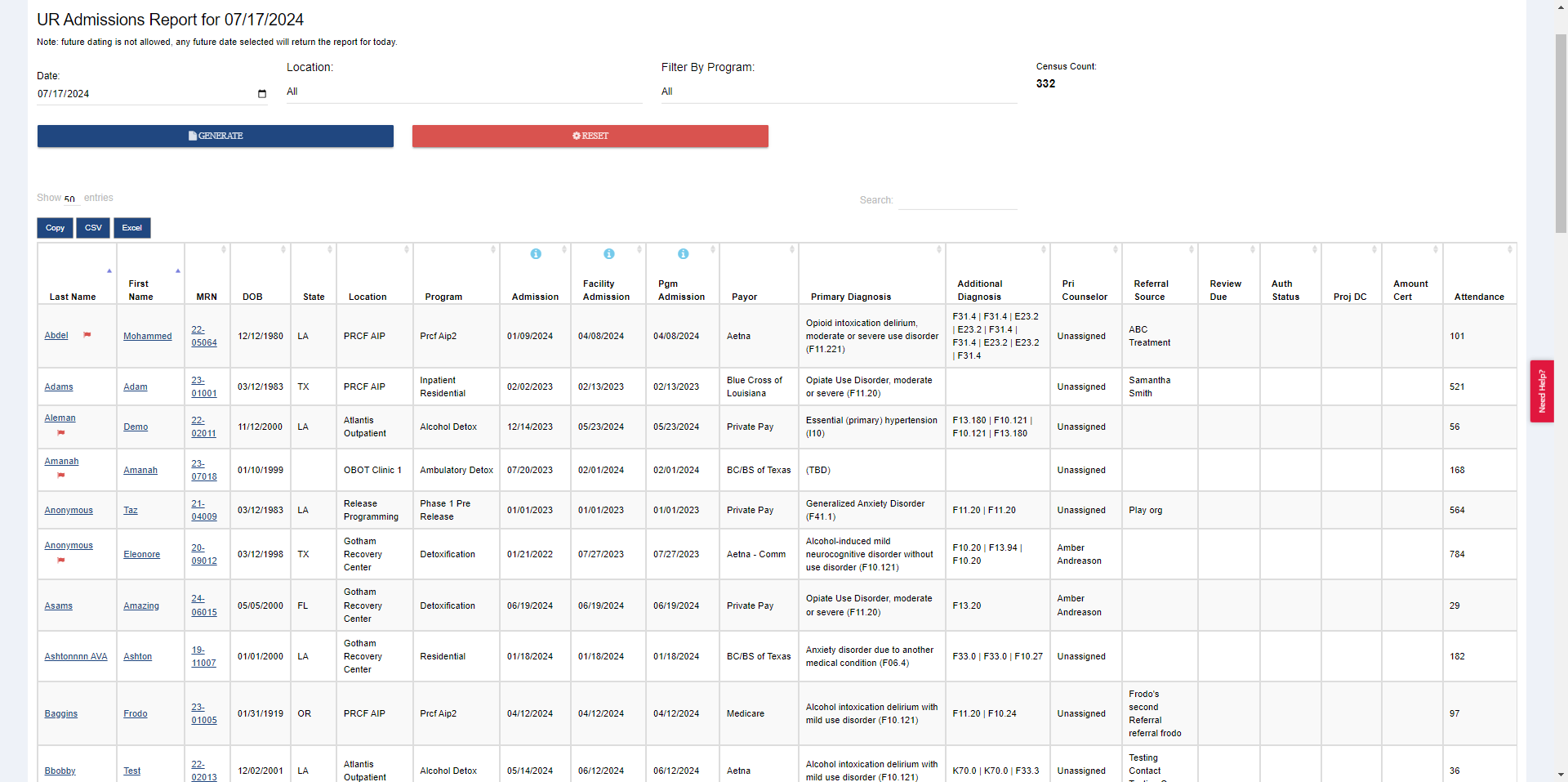Screen dimensions: 1568x782
Task: Click the red Reset button
Action: coord(590,136)
